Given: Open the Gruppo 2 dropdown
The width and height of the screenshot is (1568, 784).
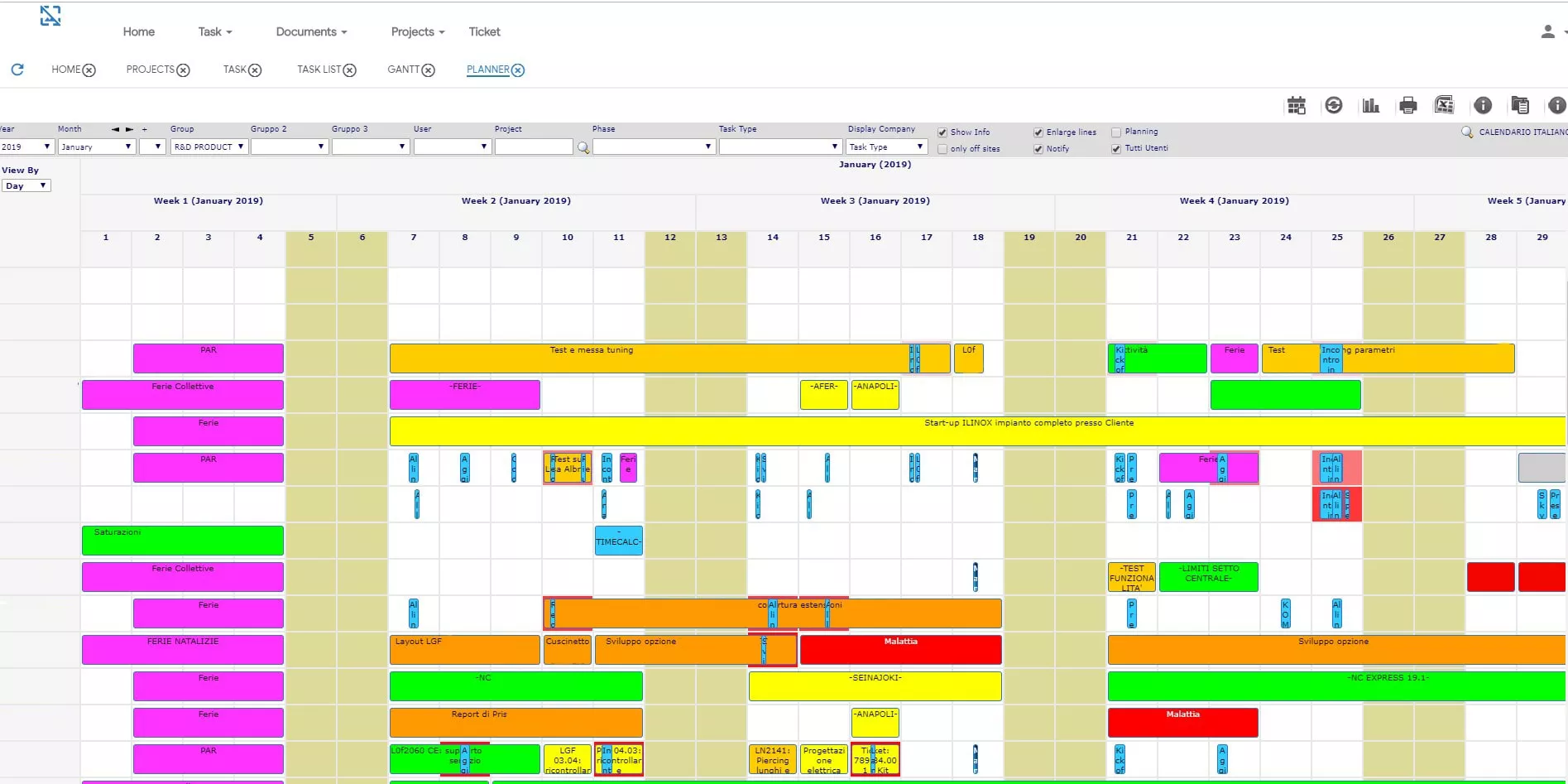Looking at the screenshot, I should click(x=290, y=147).
